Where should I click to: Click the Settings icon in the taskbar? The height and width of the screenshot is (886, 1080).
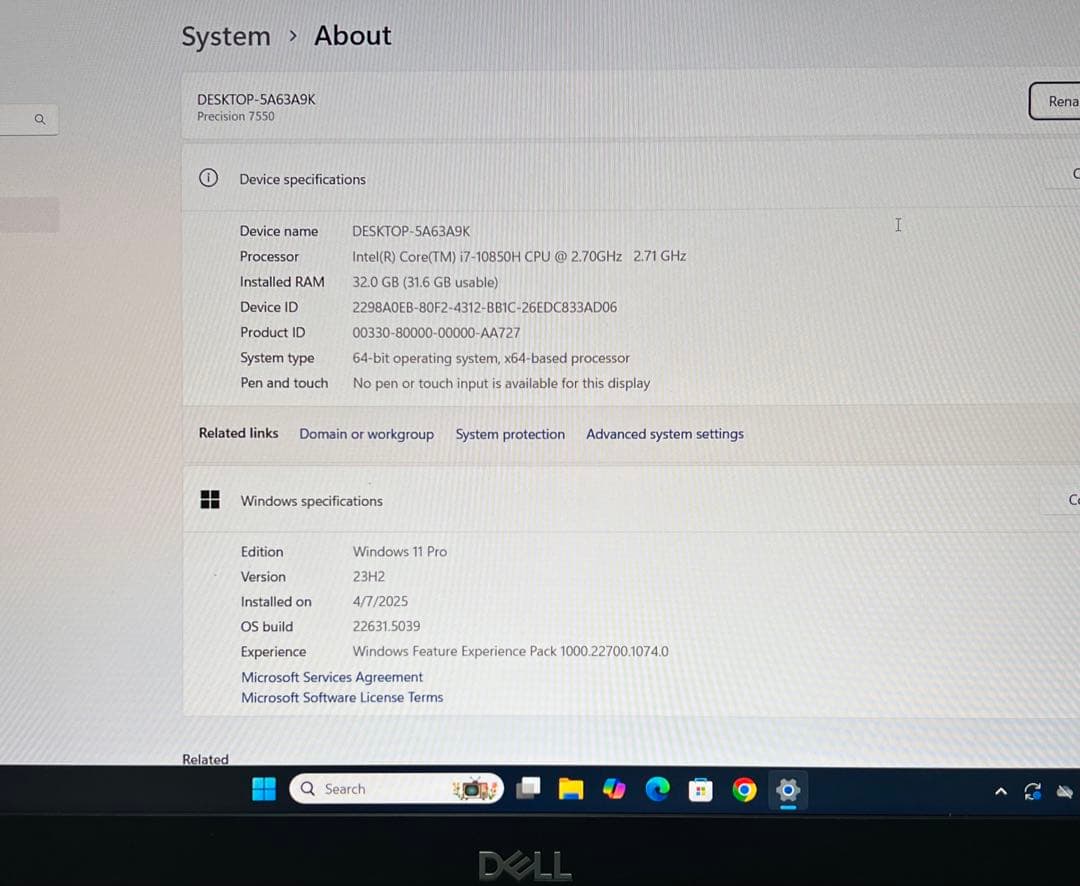788,789
